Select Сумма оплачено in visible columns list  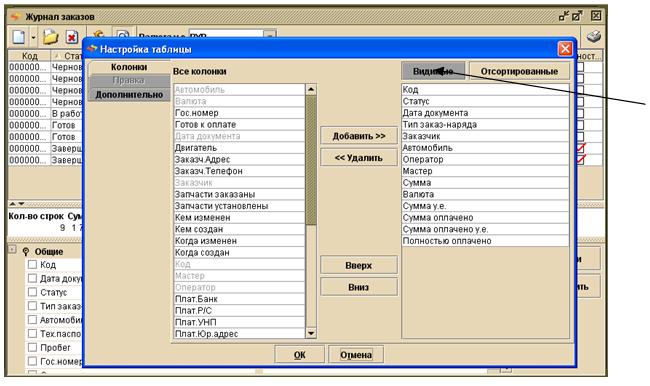pyautogui.click(x=485, y=217)
